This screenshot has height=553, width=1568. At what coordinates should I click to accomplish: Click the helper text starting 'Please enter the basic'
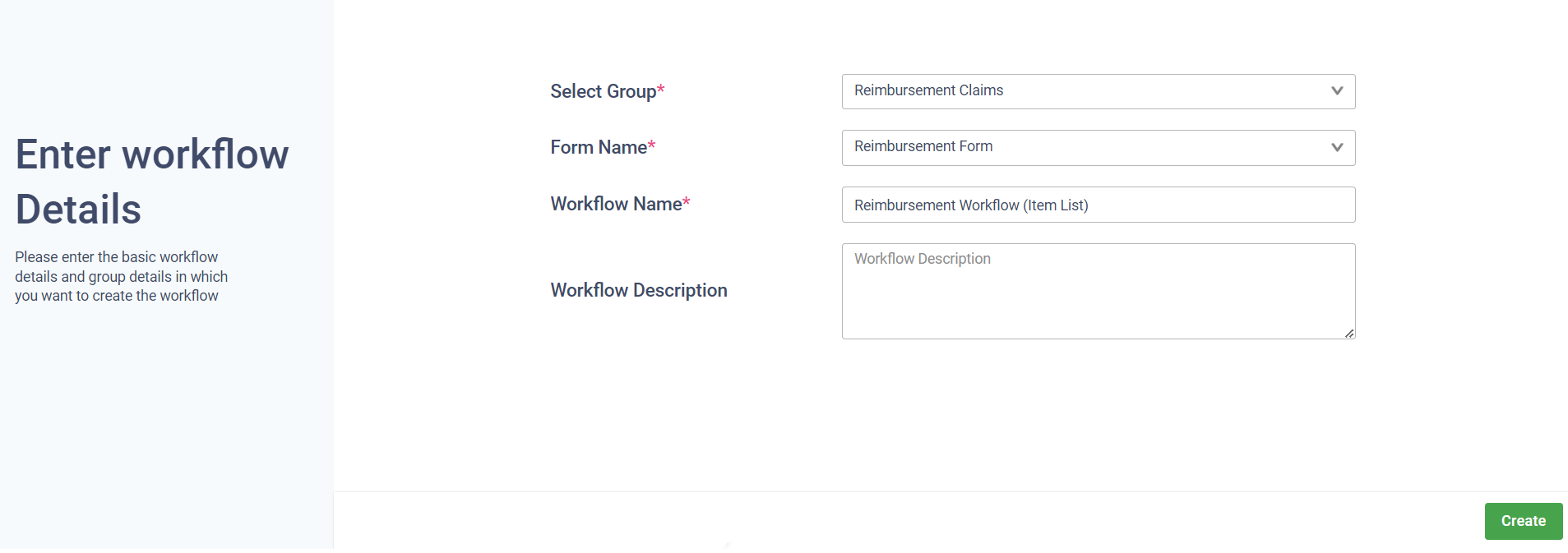[x=121, y=277]
